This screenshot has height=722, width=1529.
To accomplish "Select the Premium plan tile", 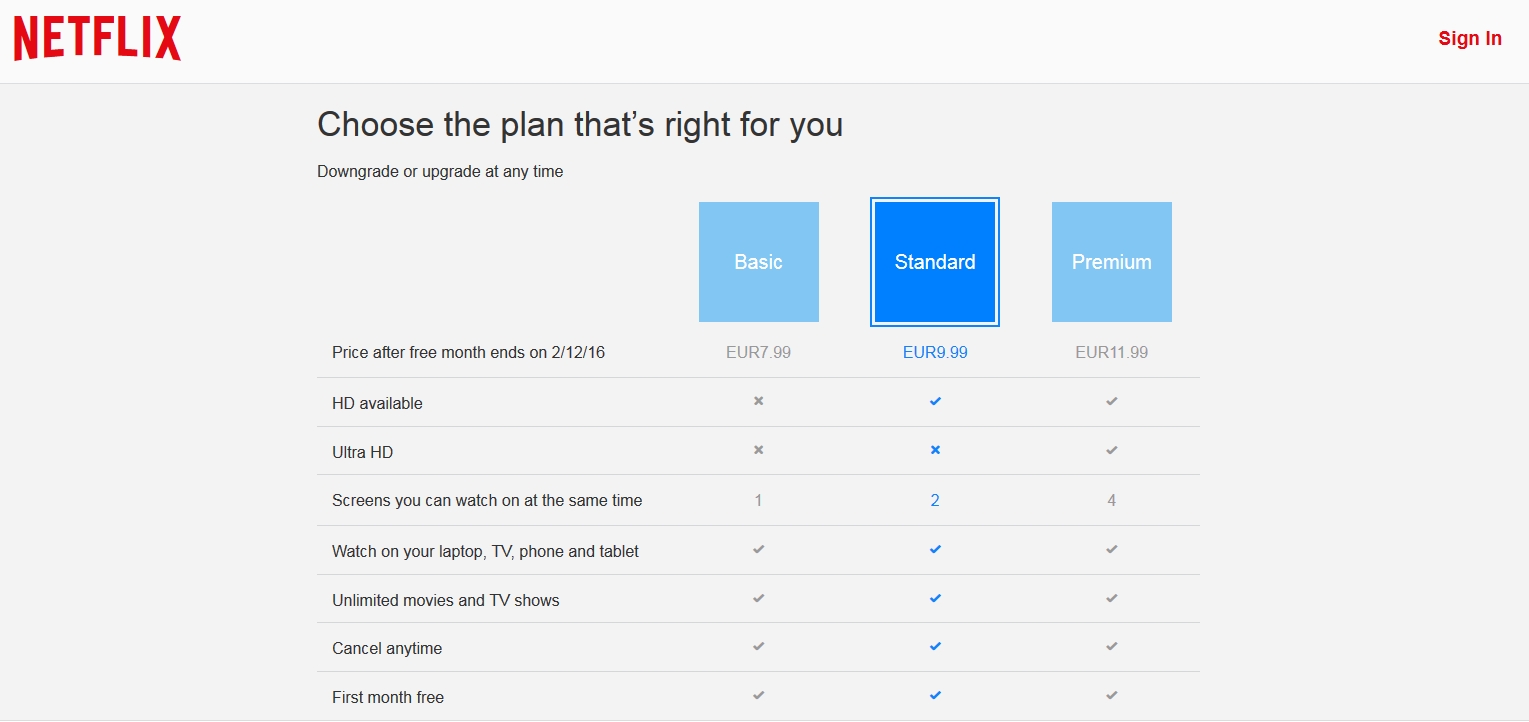I will point(1112,262).
